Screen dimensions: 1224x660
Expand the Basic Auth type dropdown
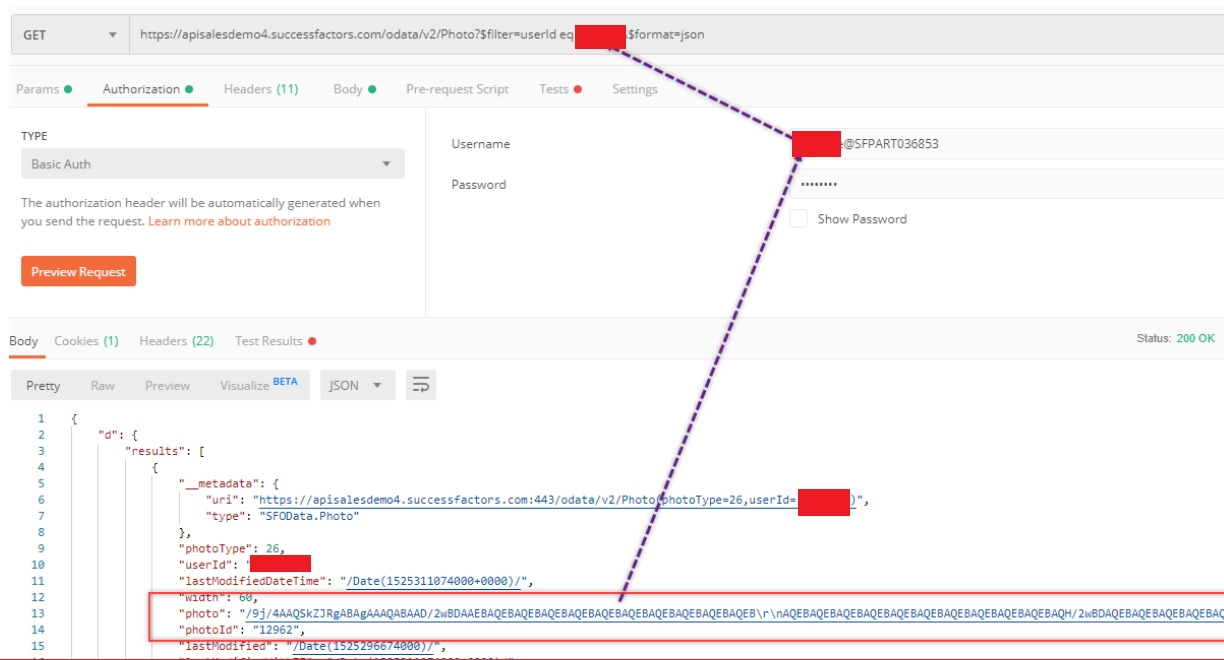(x=212, y=164)
